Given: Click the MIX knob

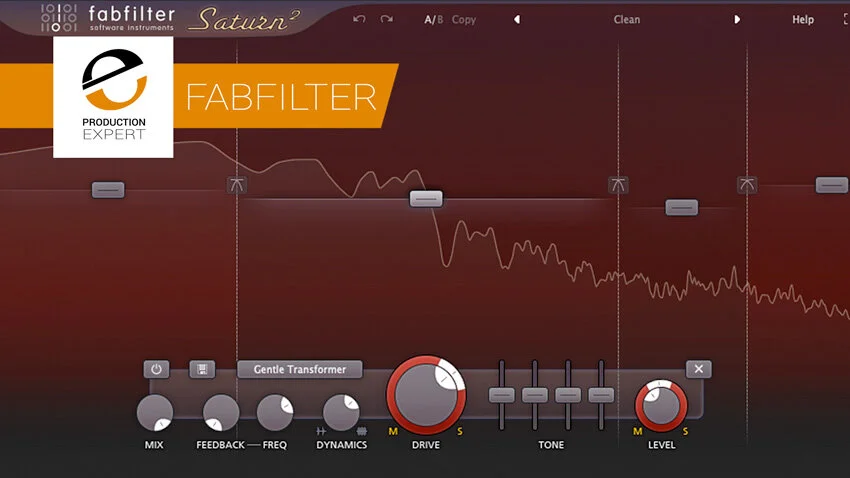Looking at the screenshot, I should click(154, 412).
